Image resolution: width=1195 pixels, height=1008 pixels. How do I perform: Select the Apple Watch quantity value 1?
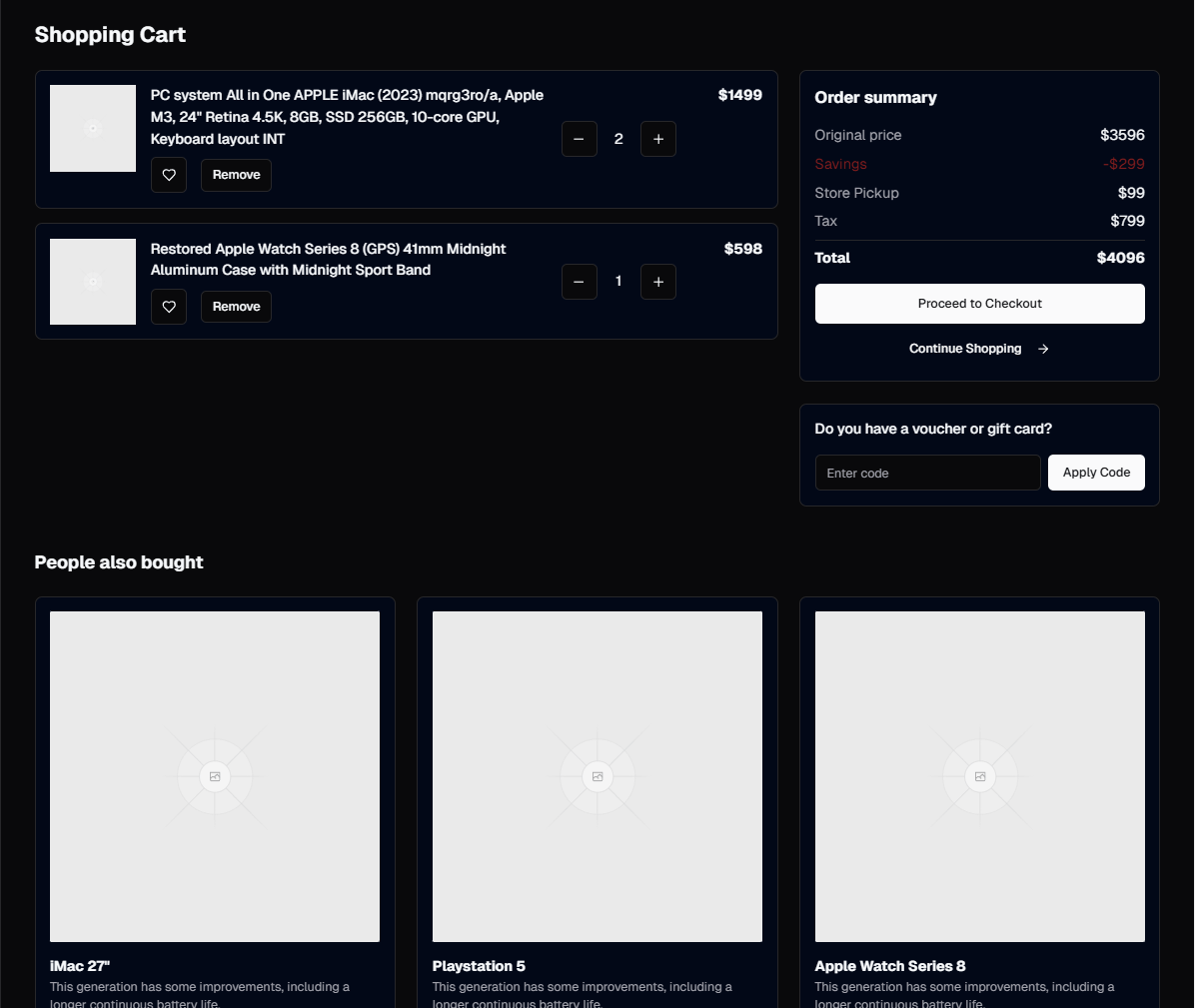point(618,281)
